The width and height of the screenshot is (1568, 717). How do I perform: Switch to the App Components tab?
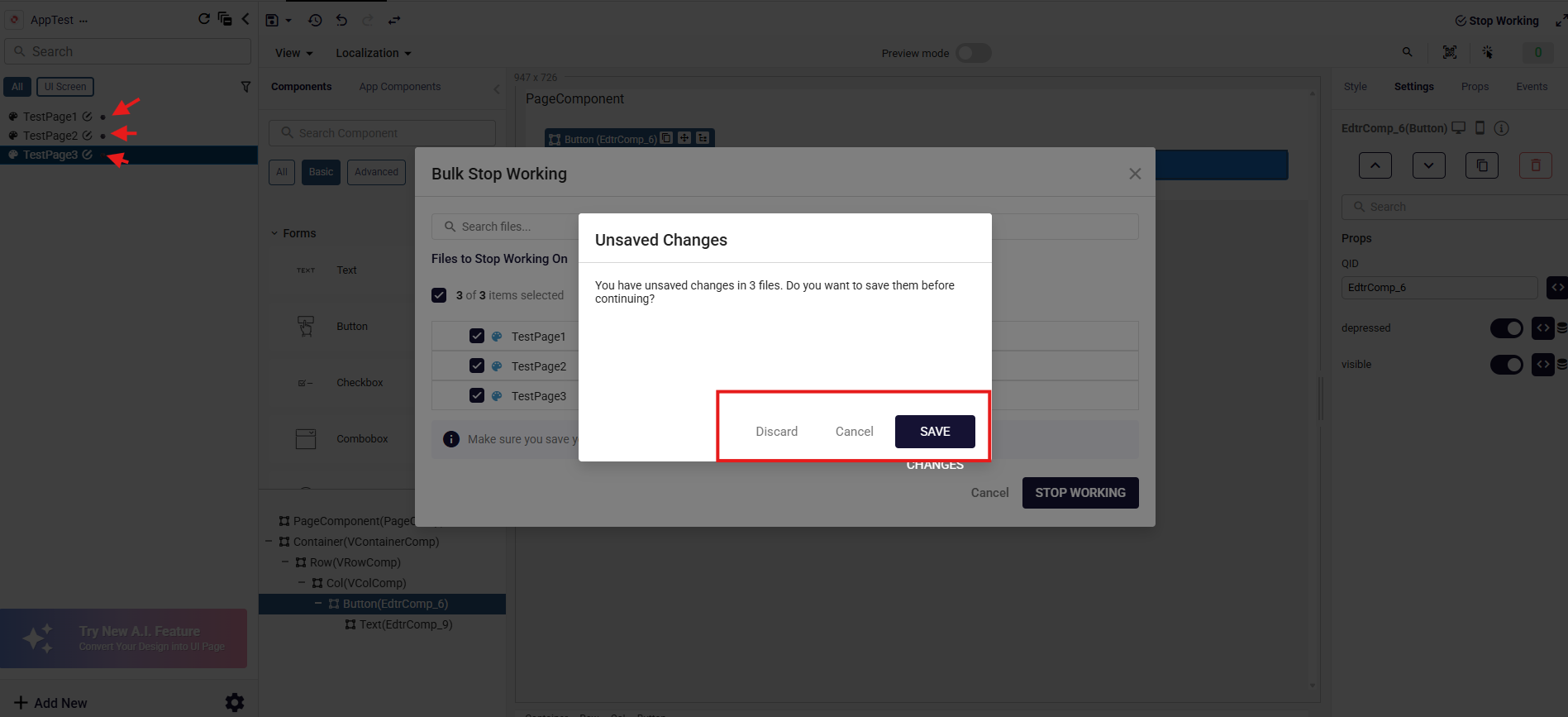[399, 87]
